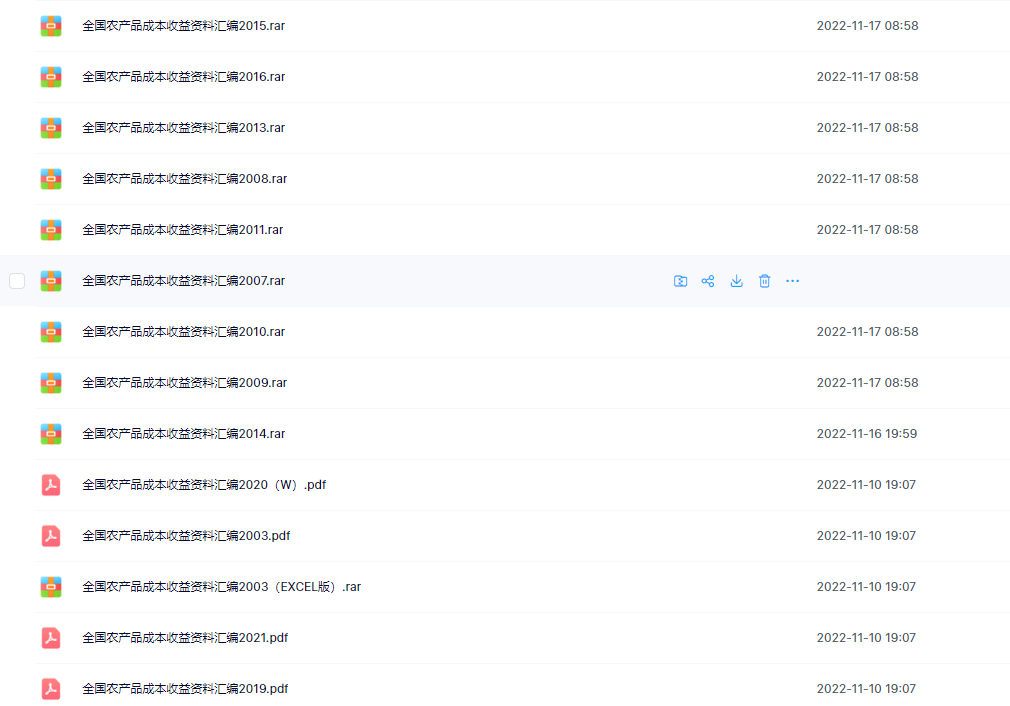Share the 2007.rar file via the share icon
The height and width of the screenshot is (706, 1010).
[x=708, y=281]
